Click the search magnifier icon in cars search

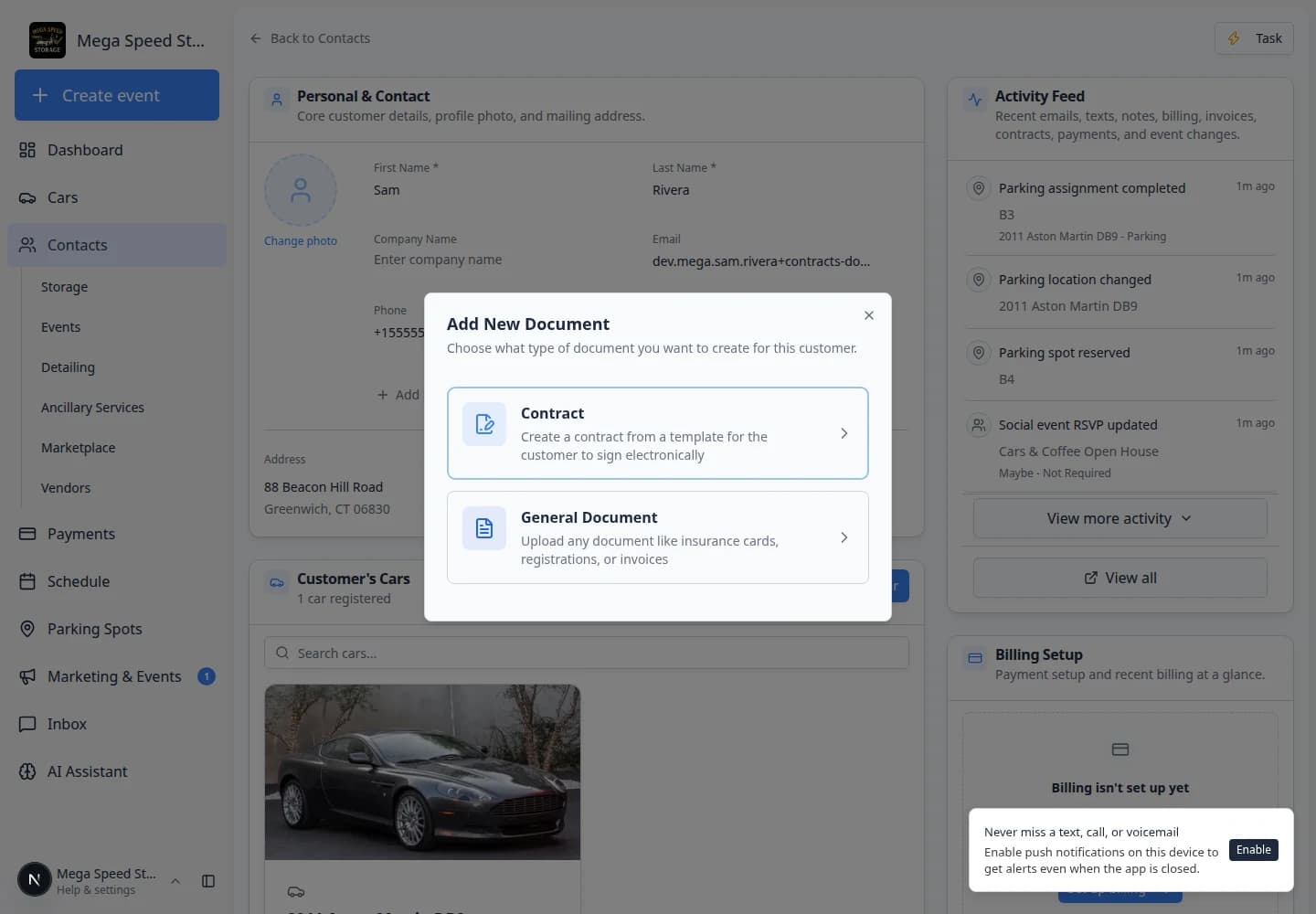[282, 654]
